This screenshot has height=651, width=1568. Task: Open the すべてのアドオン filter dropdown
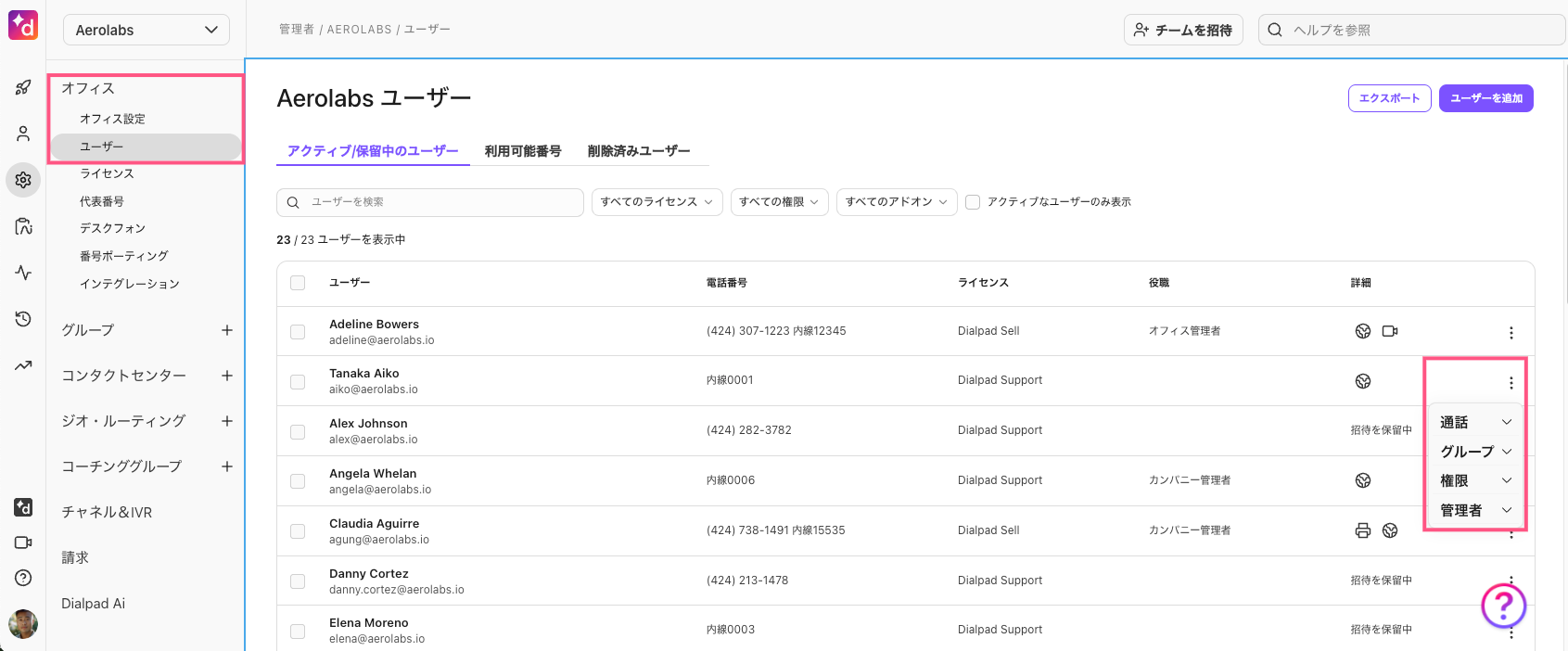[x=897, y=202]
